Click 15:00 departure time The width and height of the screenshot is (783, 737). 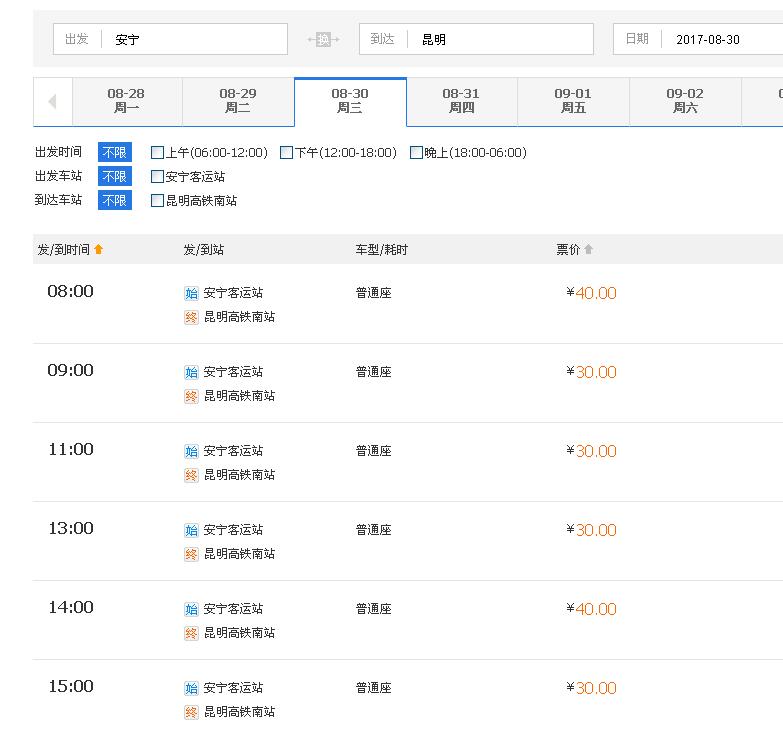coord(70,686)
